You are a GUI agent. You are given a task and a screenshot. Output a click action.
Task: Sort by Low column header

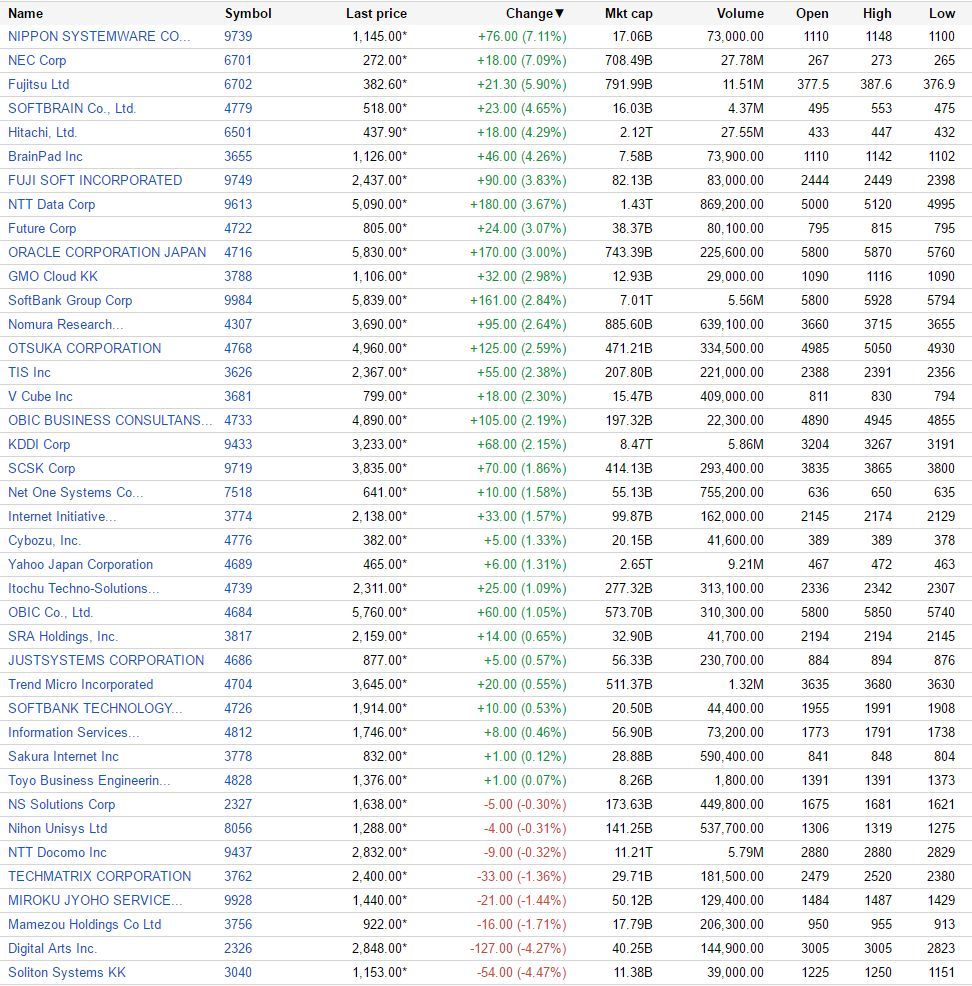click(941, 13)
